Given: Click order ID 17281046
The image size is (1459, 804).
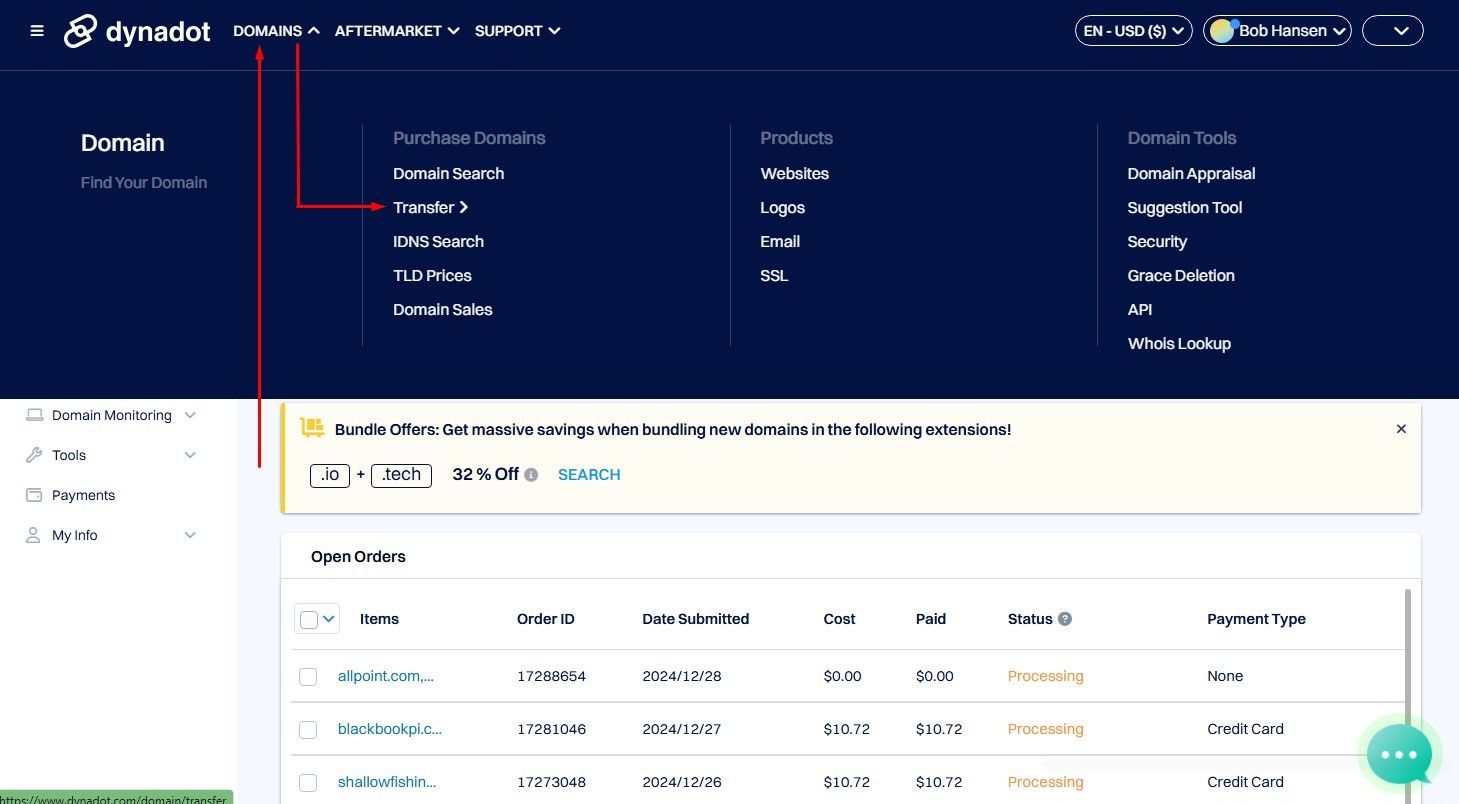Looking at the screenshot, I should (x=551, y=730).
